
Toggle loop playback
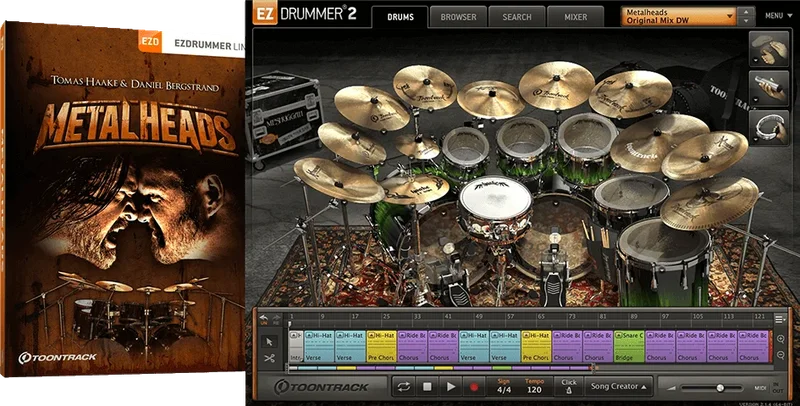tap(403, 387)
